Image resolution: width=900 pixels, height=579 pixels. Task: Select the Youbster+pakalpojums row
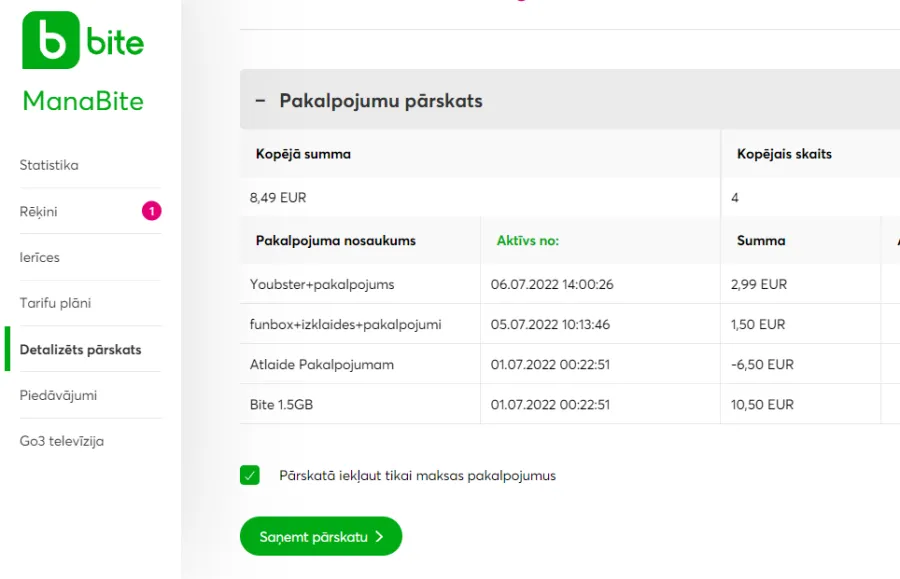tap(569, 284)
